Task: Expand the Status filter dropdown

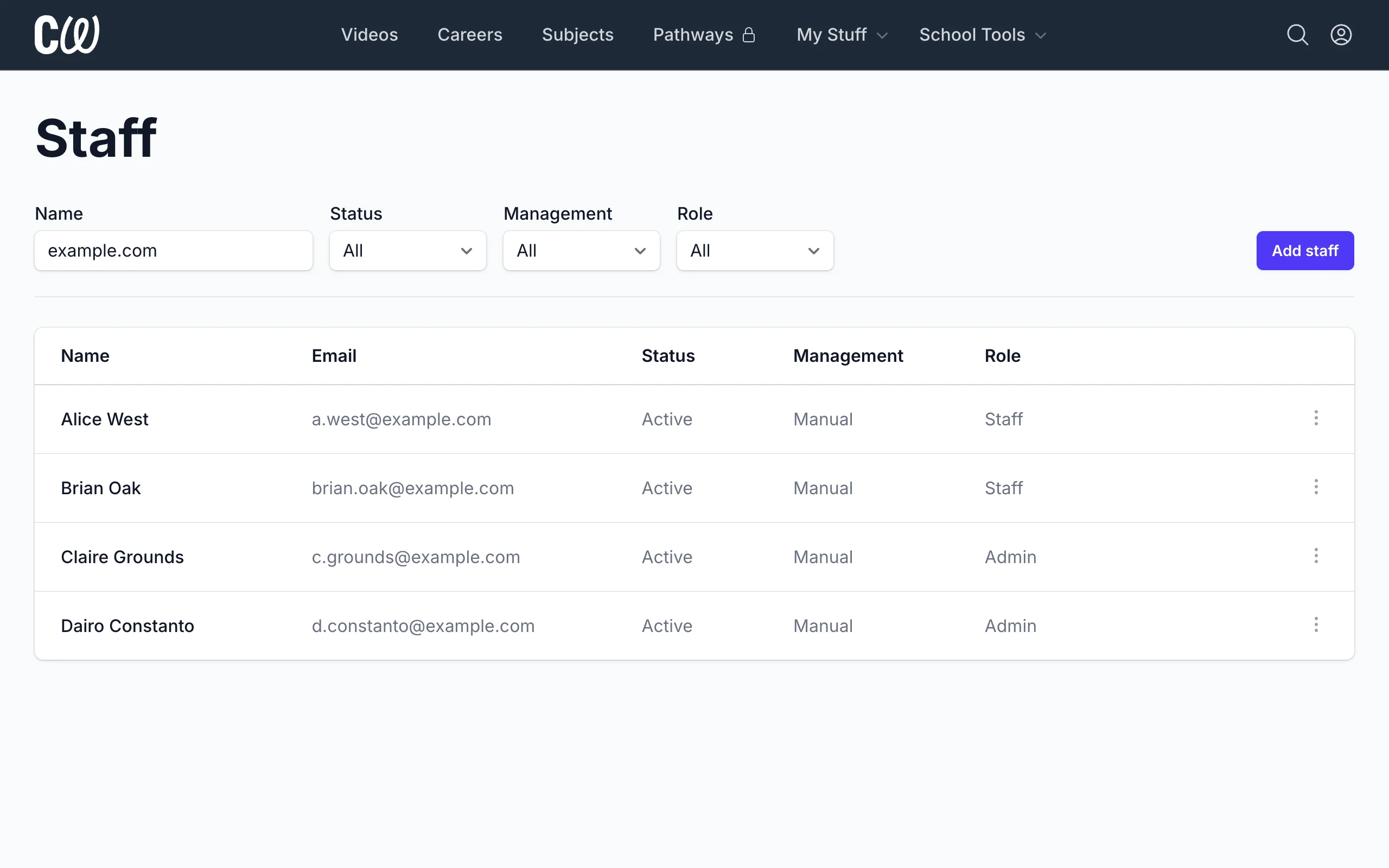Action: click(x=407, y=251)
